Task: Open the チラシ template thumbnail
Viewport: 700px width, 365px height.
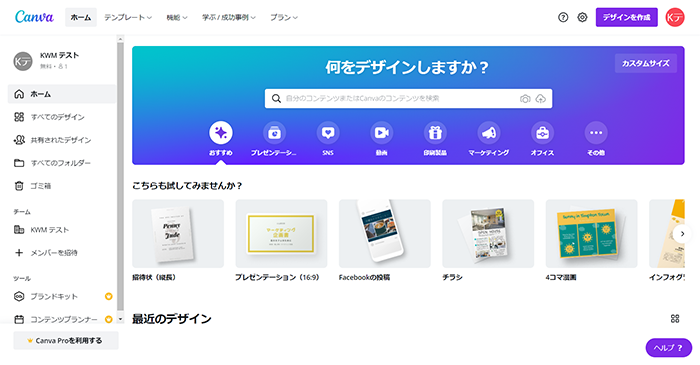Action: 488,234
